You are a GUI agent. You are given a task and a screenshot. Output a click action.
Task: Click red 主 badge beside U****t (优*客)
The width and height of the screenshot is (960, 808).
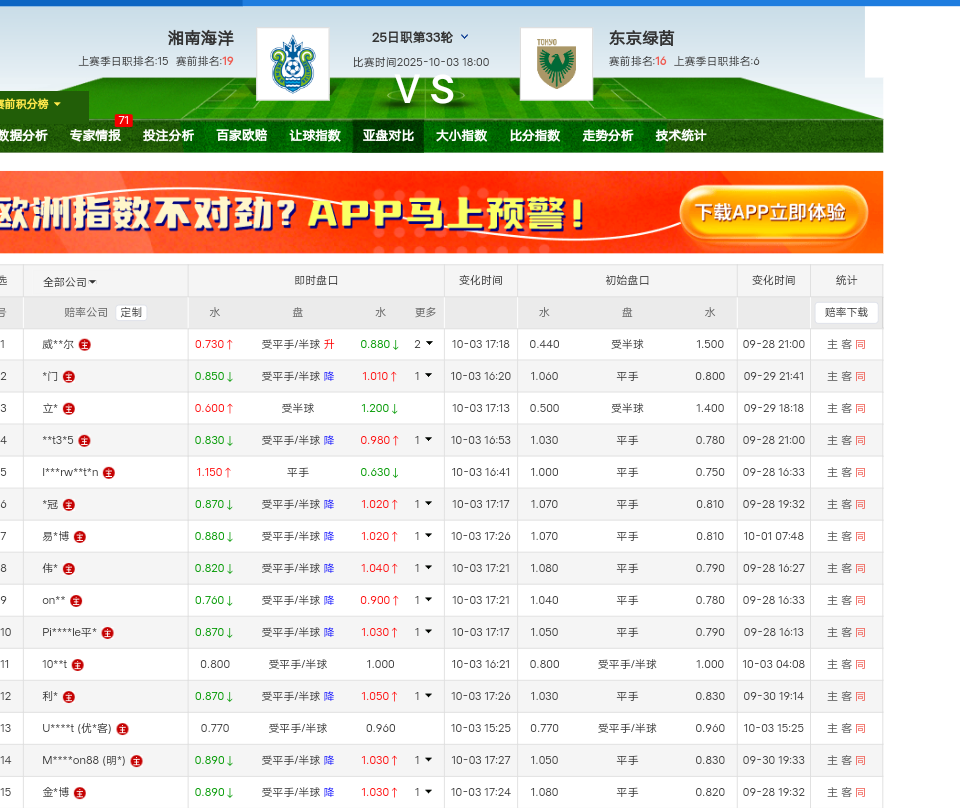coord(123,728)
